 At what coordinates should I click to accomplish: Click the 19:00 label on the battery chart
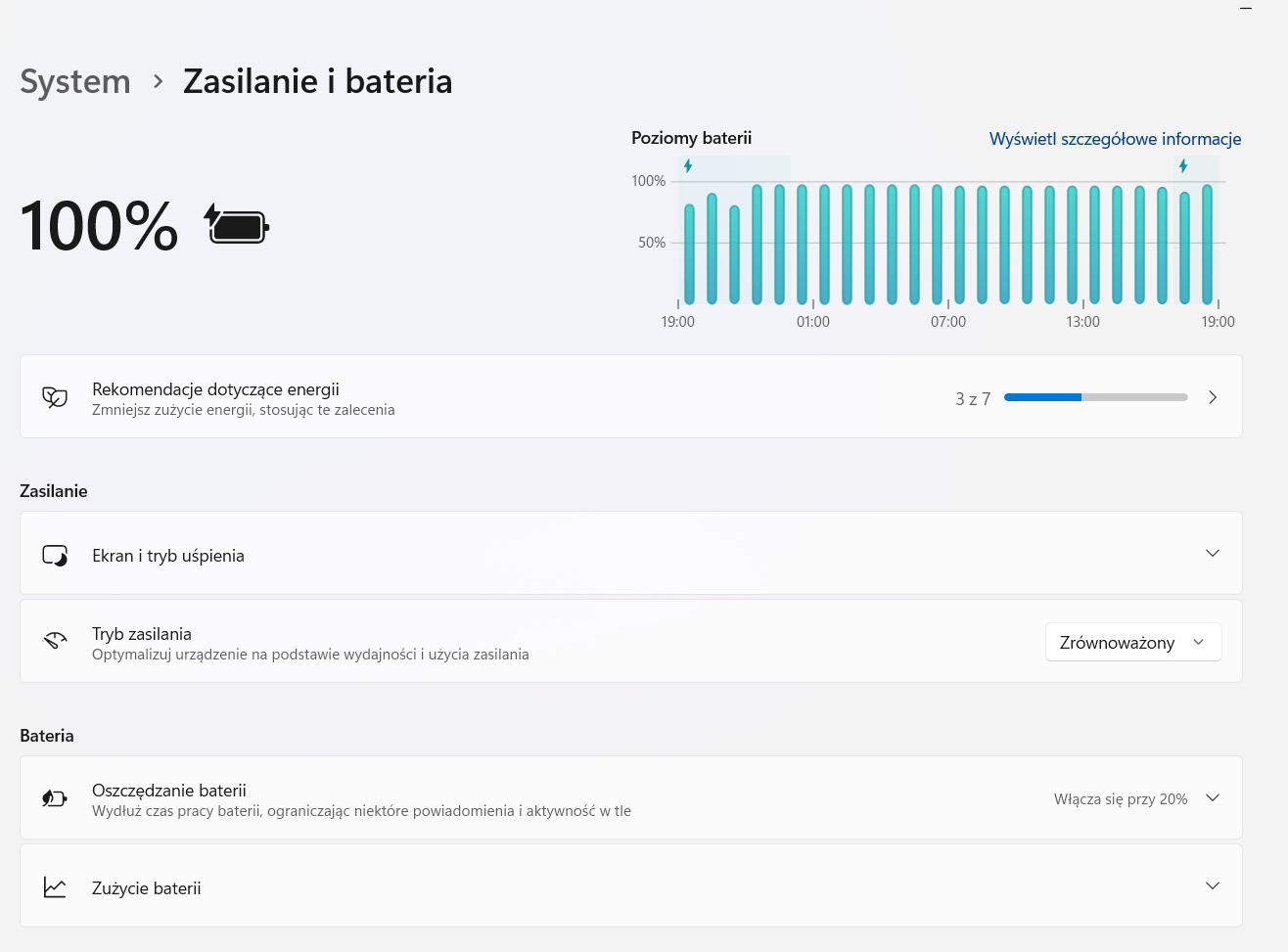click(677, 321)
